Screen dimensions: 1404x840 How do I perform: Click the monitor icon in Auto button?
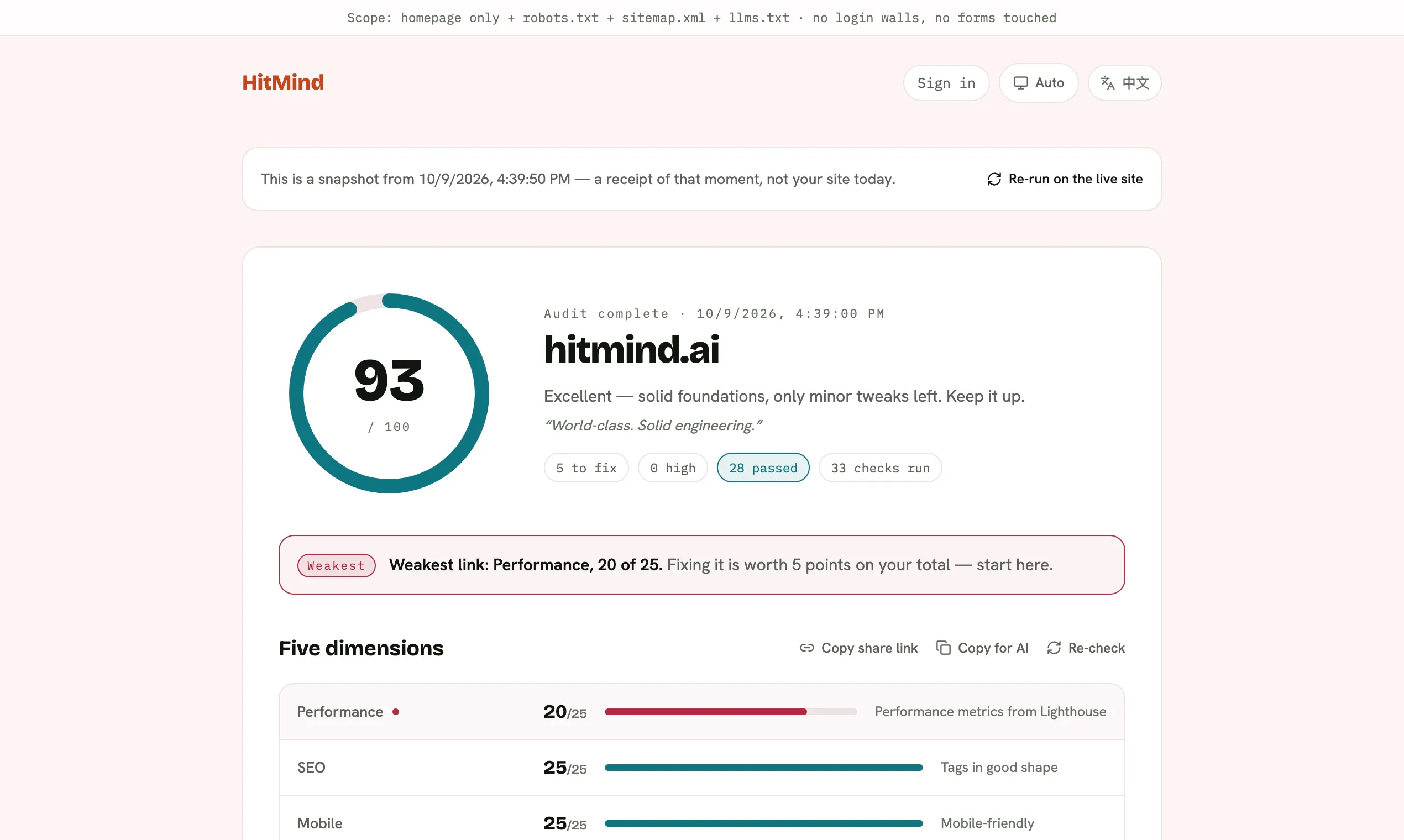1020,83
